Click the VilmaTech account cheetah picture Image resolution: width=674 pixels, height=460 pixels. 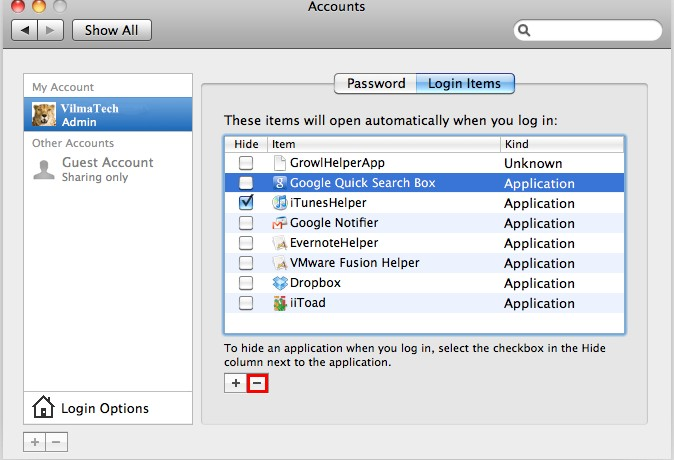tap(44, 114)
